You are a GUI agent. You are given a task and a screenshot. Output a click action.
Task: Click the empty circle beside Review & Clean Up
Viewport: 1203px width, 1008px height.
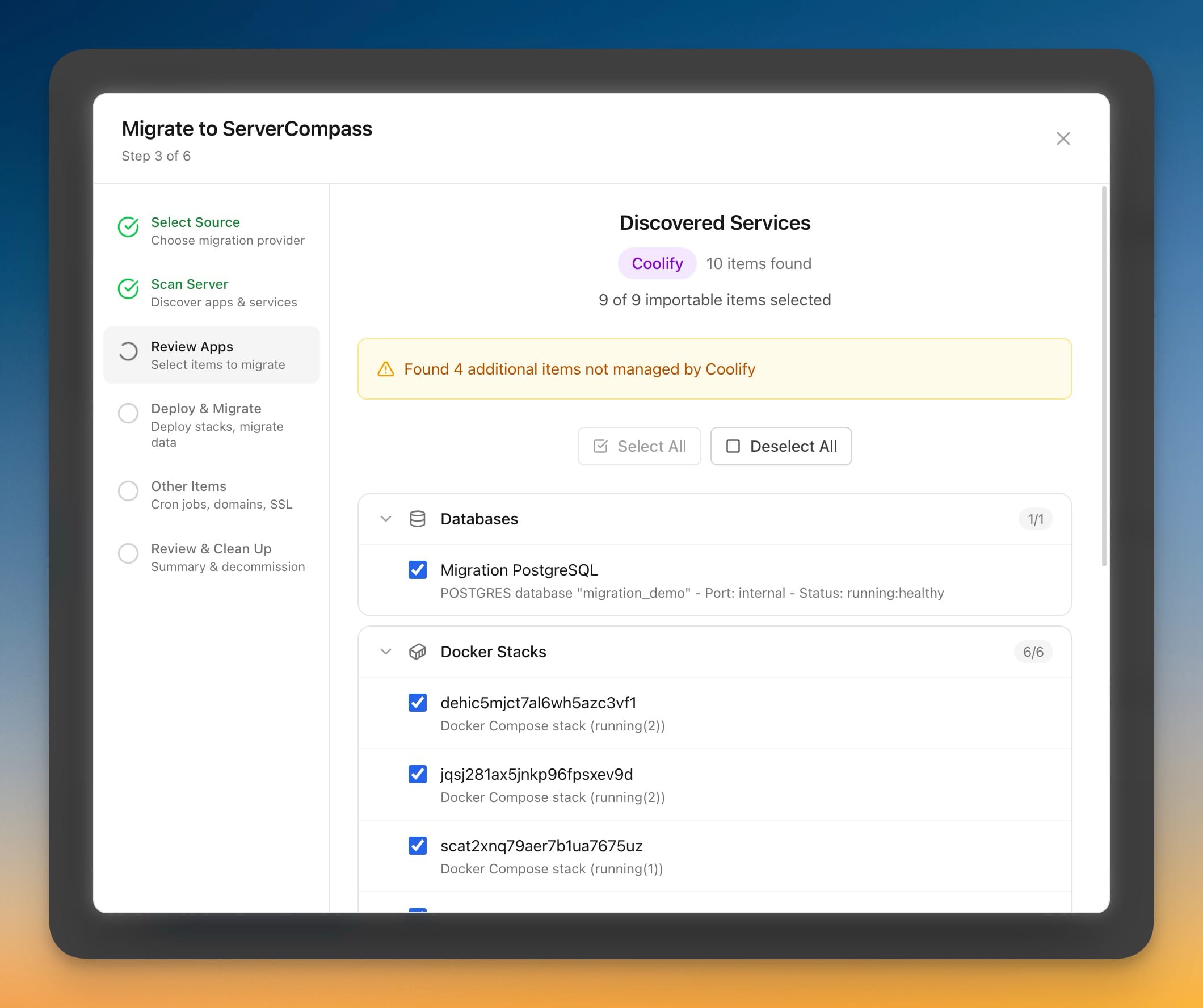tap(128, 553)
